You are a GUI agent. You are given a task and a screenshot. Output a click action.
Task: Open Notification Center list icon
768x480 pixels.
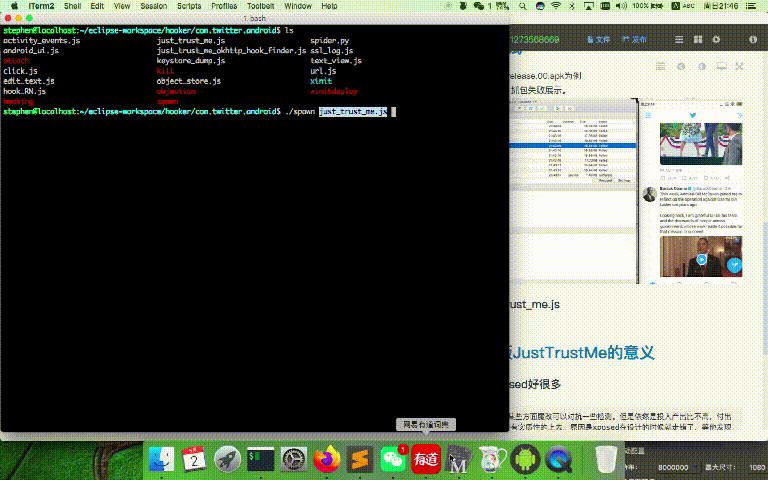pos(751,6)
